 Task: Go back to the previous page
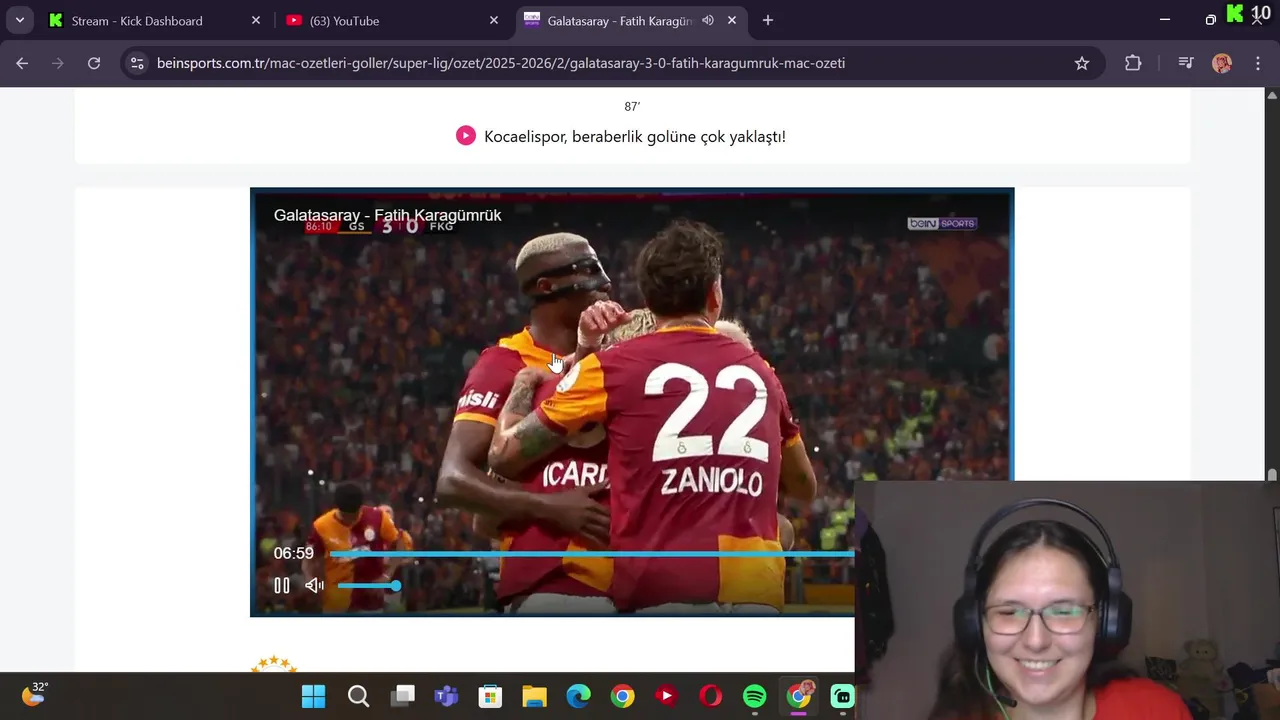click(x=22, y=63)
